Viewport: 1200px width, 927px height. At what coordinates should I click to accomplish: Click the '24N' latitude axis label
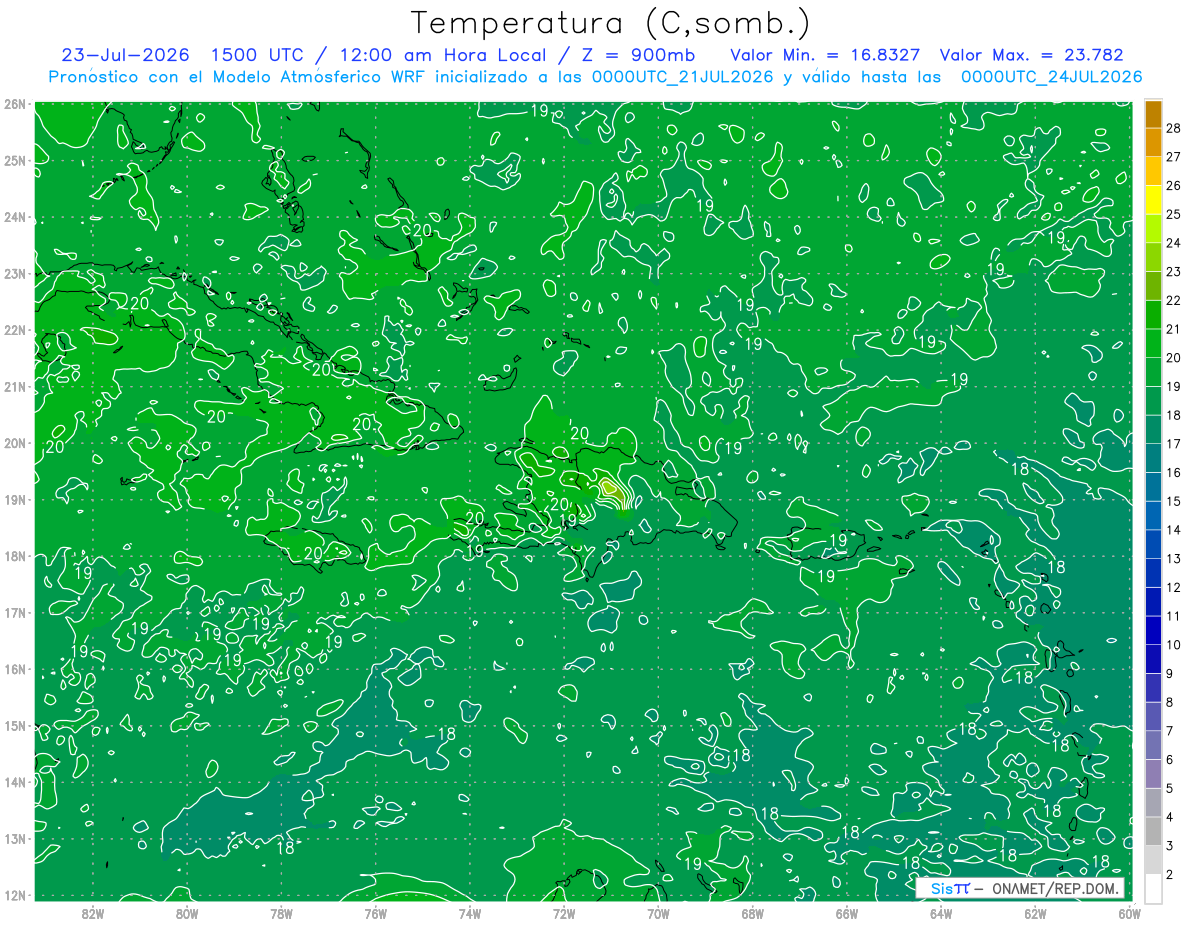(x=14, y=217)
